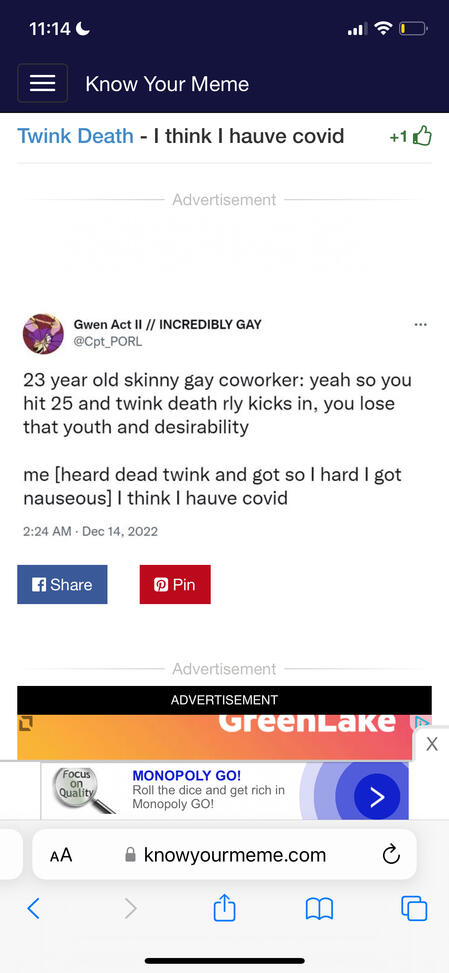449x973 pixels.
Task: Tap the @Cpt_PORL username handle
Action: pos(108,341)
